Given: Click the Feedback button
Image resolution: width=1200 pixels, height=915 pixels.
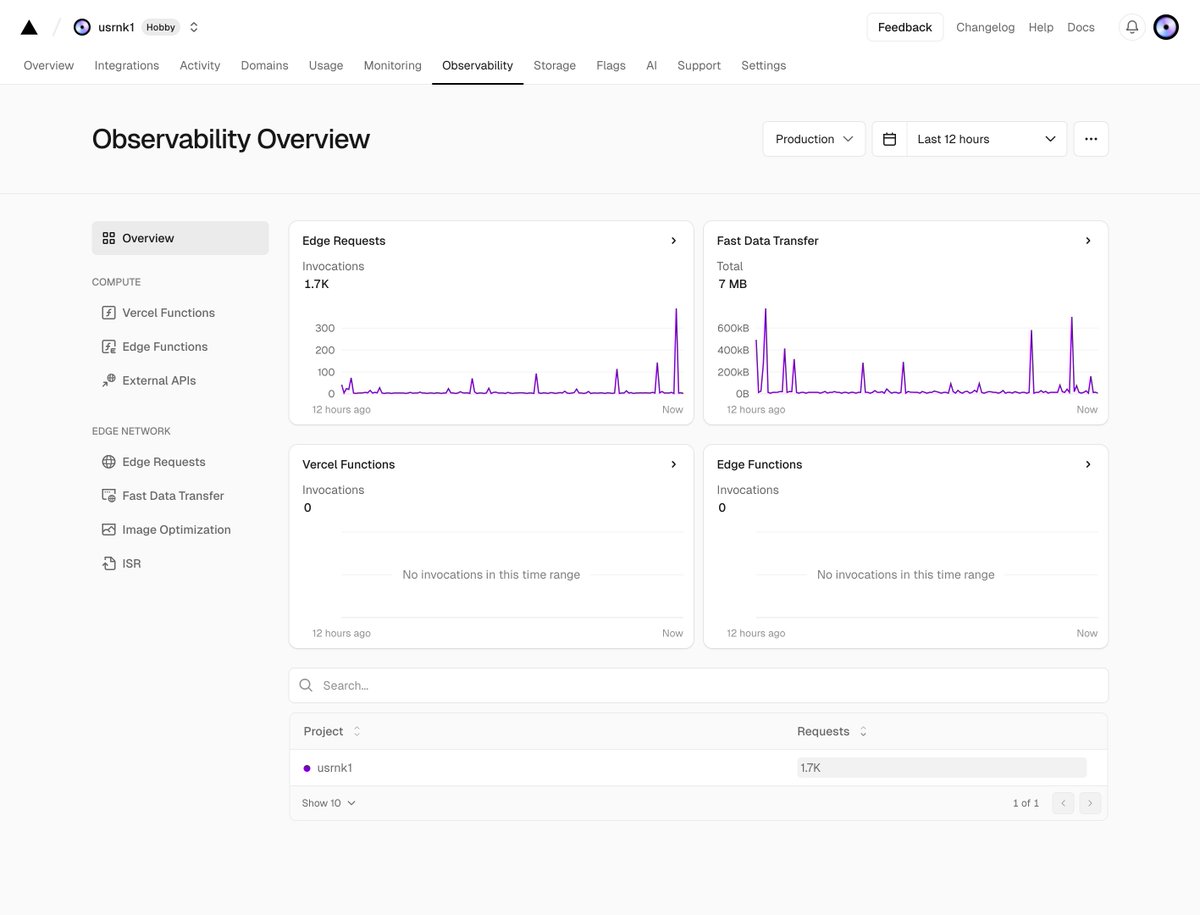Looking at the screenshot, I should (905, 27).
